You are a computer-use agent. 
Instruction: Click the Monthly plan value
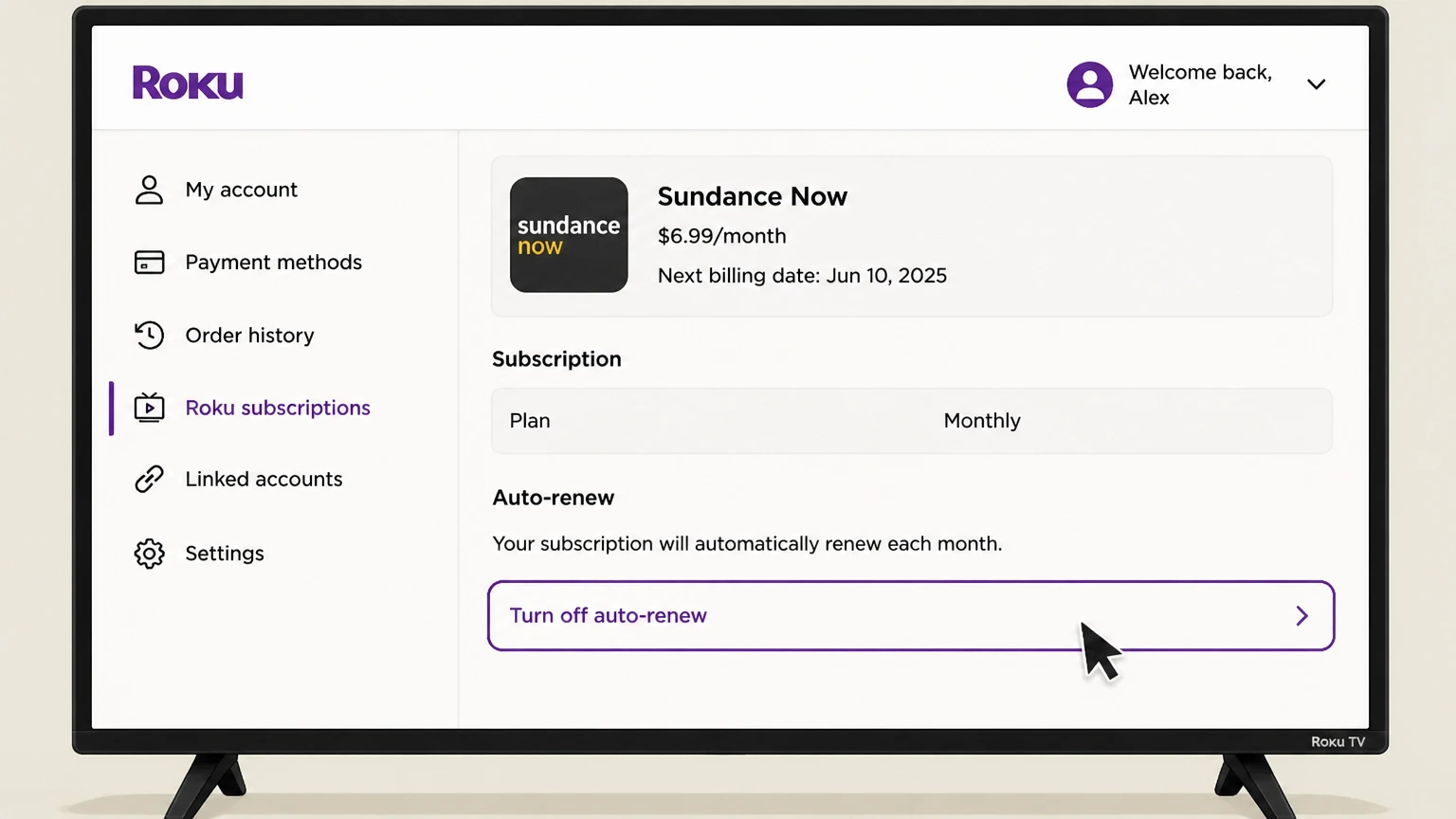click(982, 421)
